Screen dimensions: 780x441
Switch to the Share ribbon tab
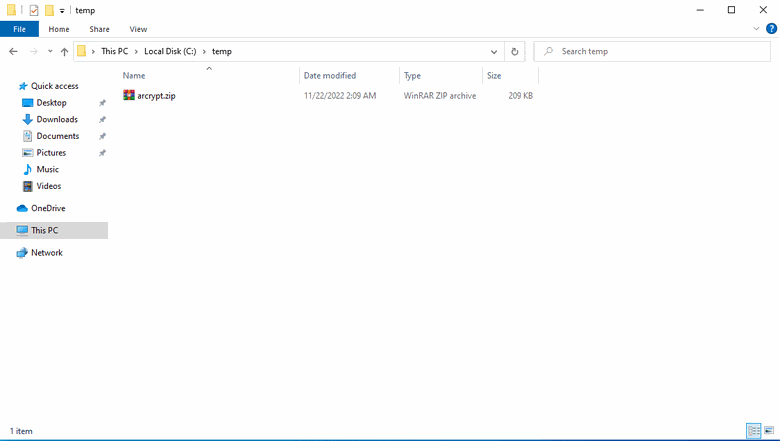point(99,29)
